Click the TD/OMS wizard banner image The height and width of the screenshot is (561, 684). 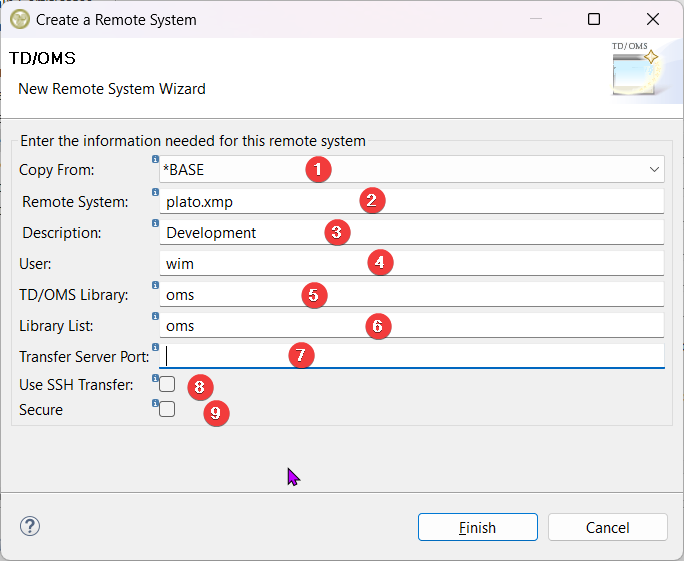click(x=637, y=70)
